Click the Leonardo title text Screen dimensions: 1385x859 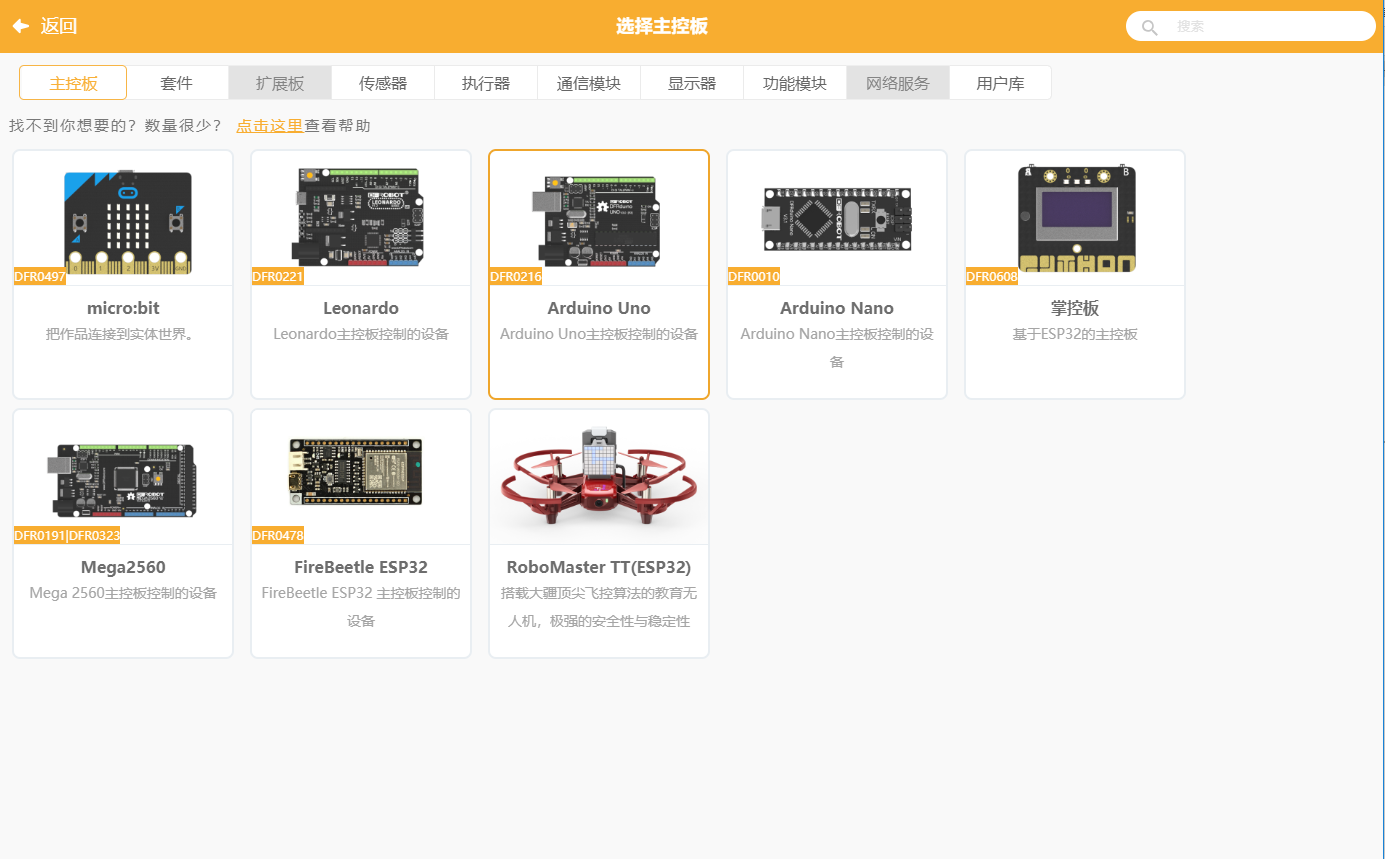tap(361, 308)
